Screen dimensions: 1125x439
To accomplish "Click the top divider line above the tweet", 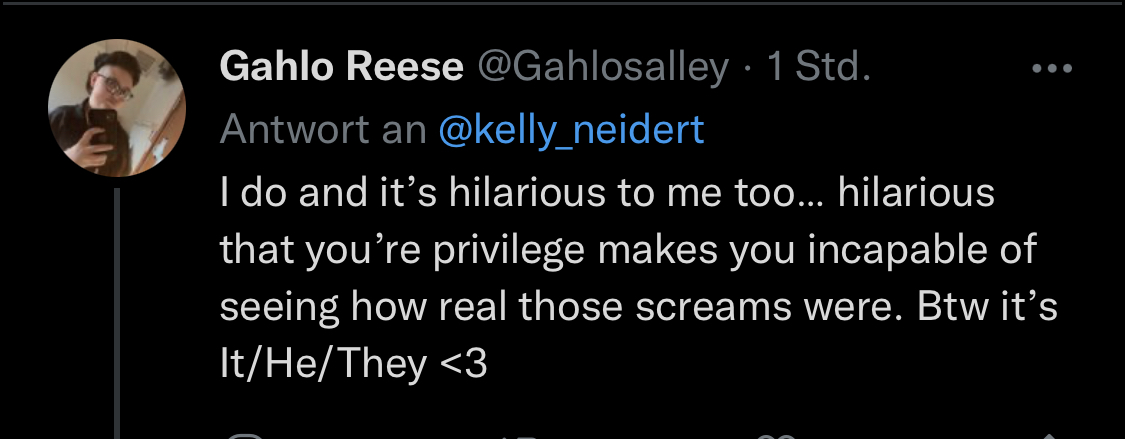I will click(x=562, y=3).
